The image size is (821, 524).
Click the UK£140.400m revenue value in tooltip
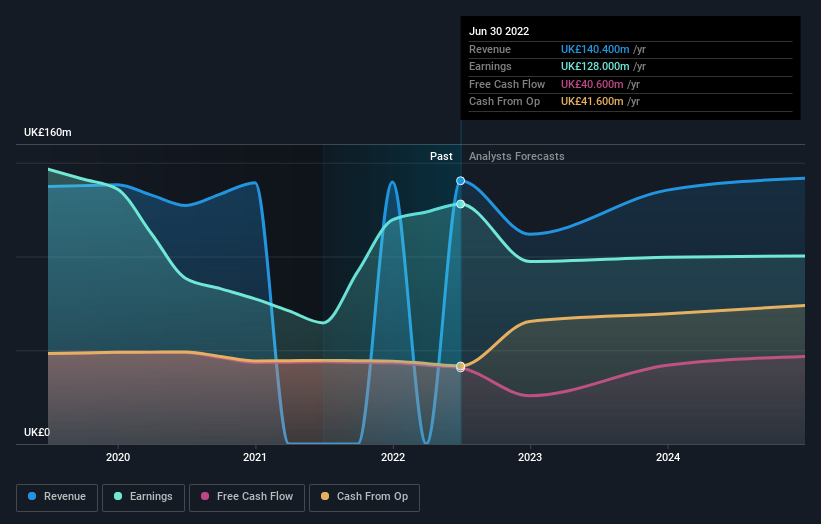pyautogui.click(x=595, y=49)
